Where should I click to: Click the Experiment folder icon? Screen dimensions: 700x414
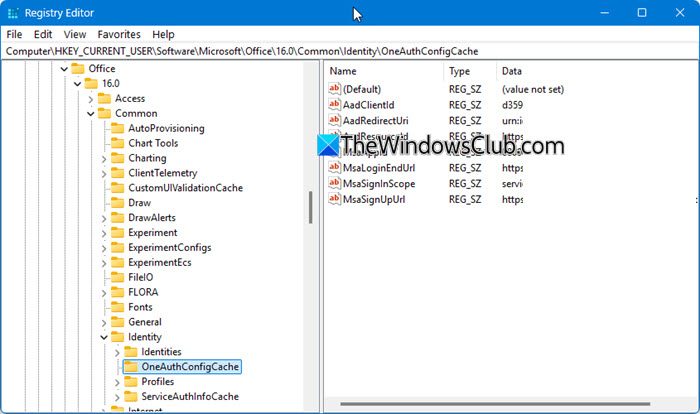click(x=117, y=233)
